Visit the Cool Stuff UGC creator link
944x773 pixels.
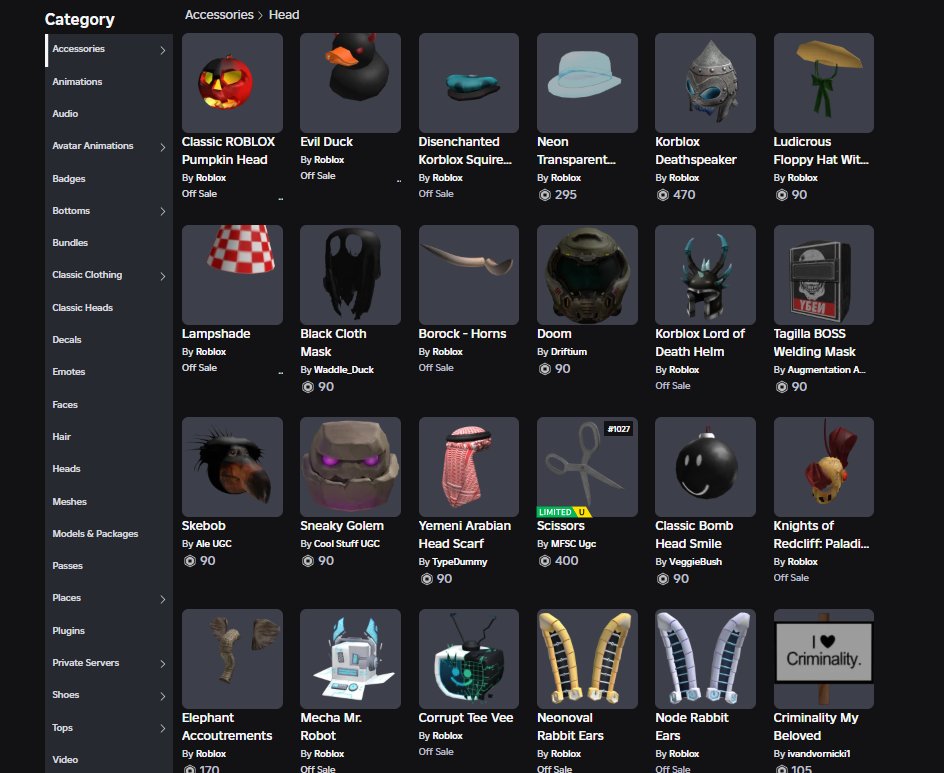[x=347, y=544]
